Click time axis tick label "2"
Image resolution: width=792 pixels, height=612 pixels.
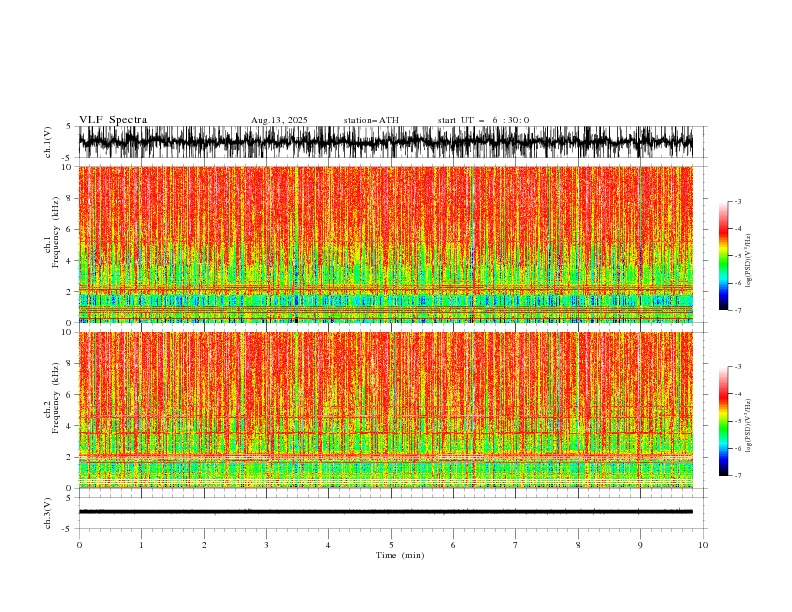pos(204,545)
